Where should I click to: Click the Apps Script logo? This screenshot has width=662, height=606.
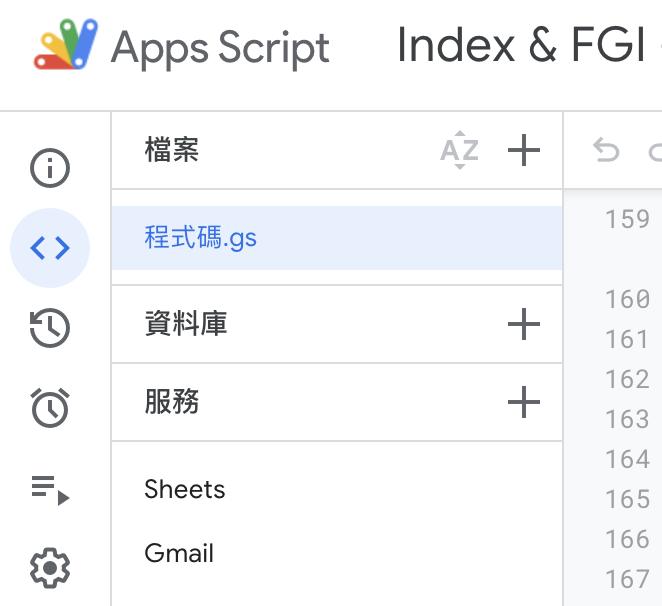coord(66,47)
